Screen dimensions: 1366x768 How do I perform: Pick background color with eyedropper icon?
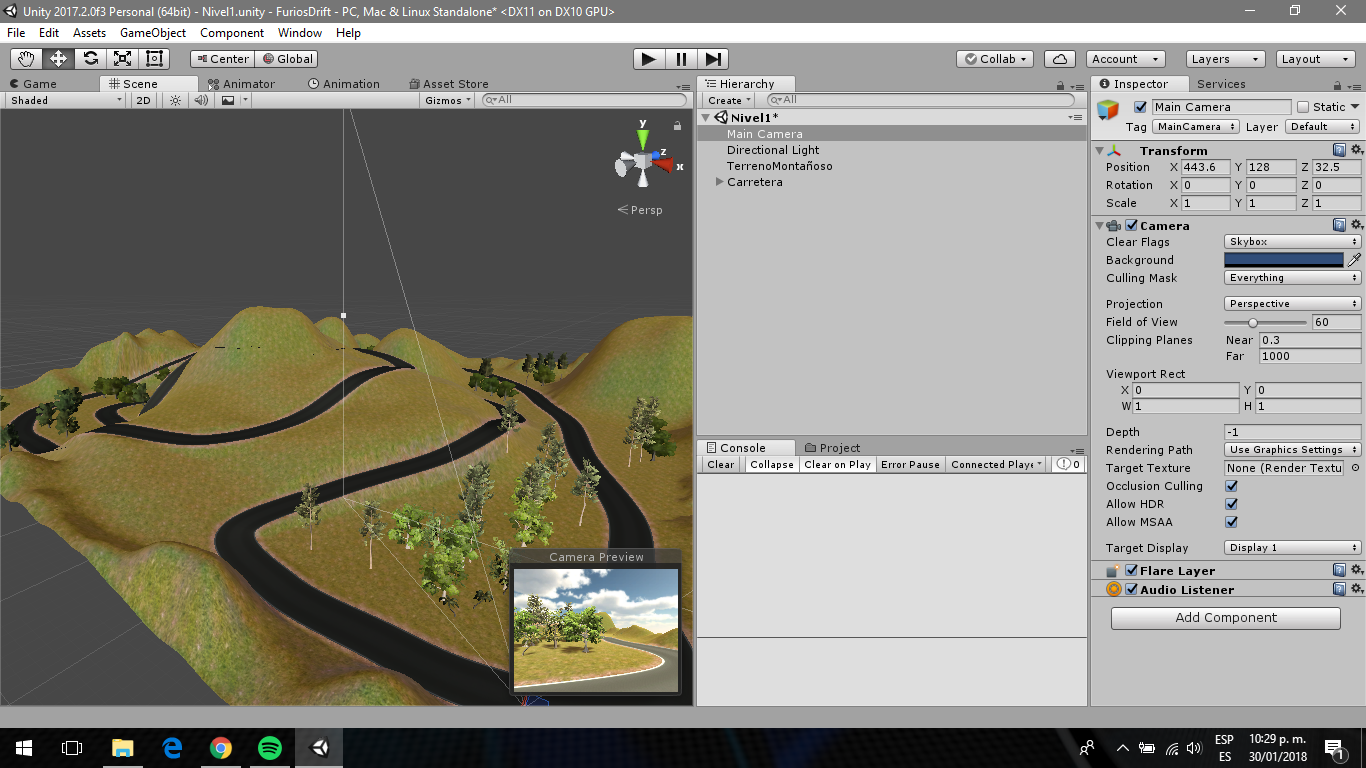click(1353, 260)
